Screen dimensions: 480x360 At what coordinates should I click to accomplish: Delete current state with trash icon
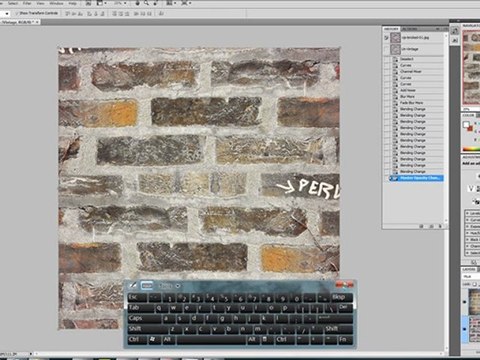click(440, 226)
